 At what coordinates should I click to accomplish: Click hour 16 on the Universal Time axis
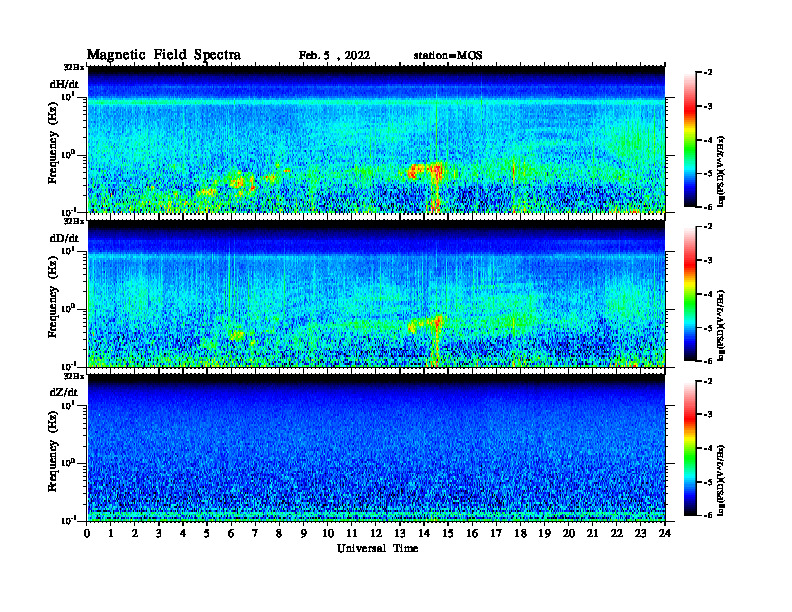pyautogui.click(x=472, y=534)
